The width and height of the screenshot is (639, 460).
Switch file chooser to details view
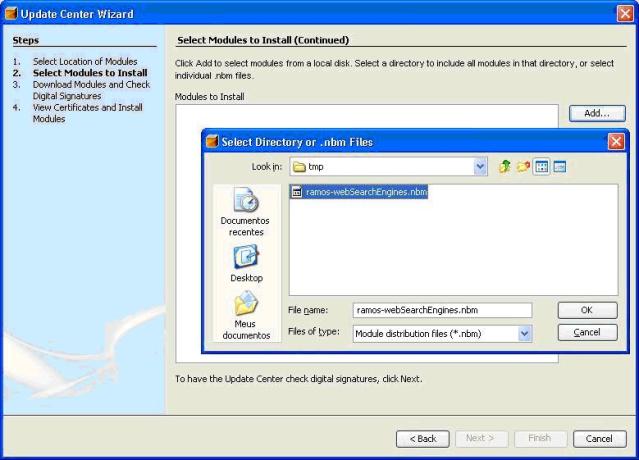click(560, 167)
